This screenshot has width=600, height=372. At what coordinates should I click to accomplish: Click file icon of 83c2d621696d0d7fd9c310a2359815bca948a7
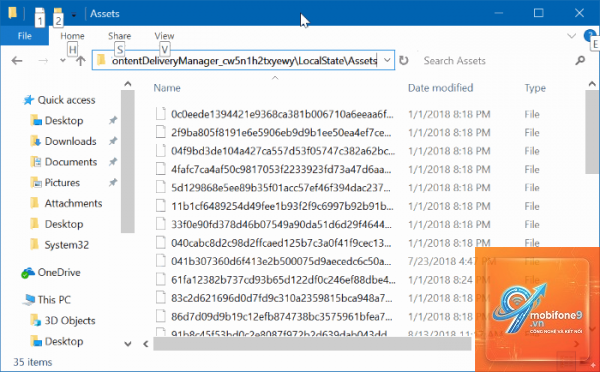click(x=161, y=298)
